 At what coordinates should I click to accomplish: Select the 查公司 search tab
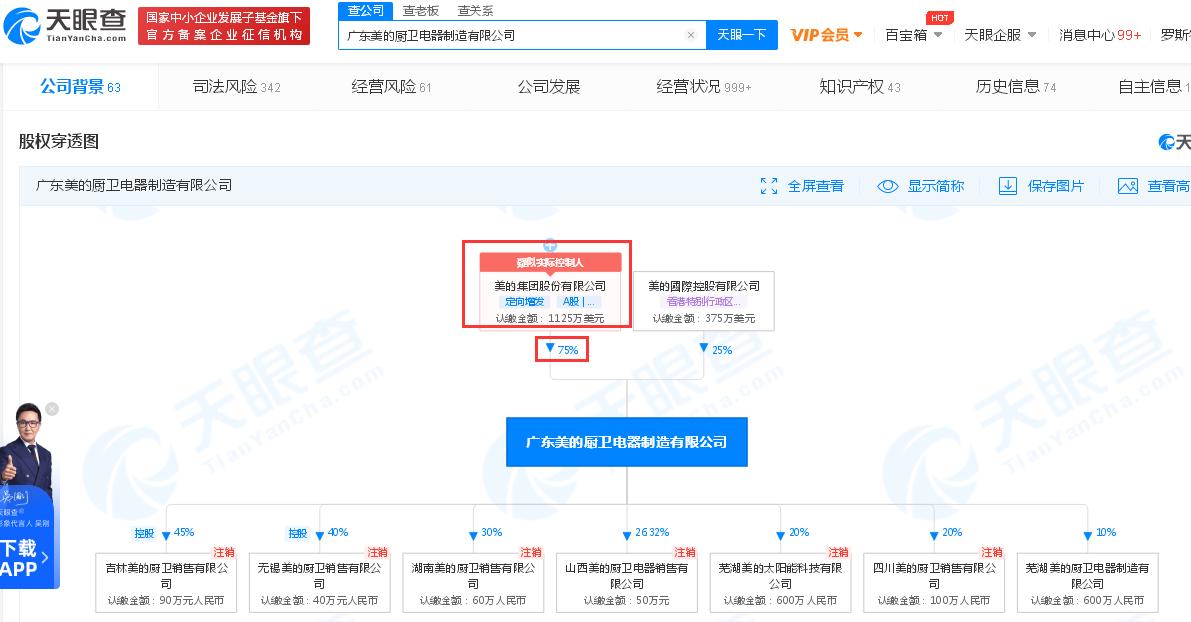(x=365, y=11)
